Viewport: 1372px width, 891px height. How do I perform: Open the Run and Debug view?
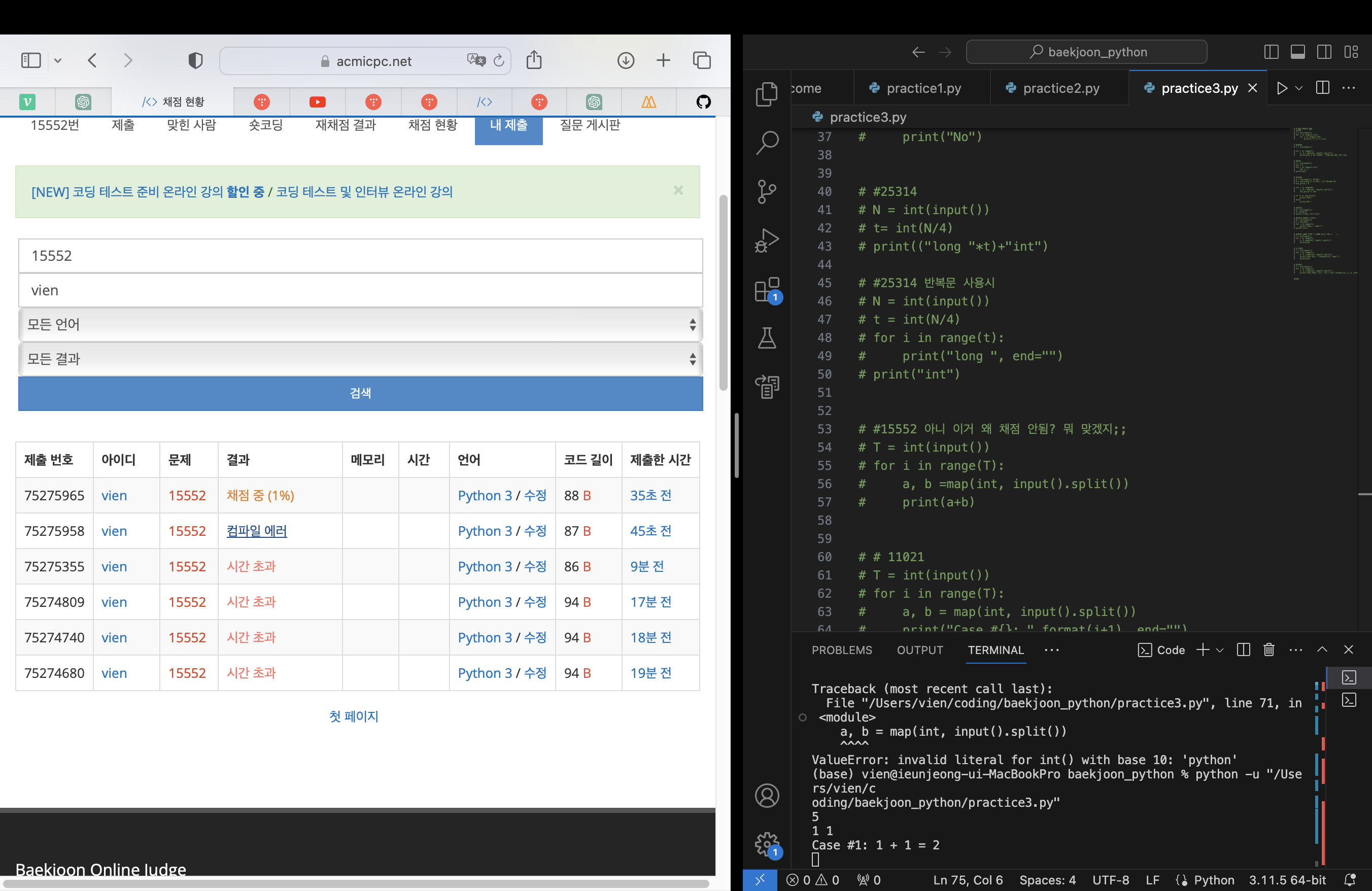coord(767,241)
